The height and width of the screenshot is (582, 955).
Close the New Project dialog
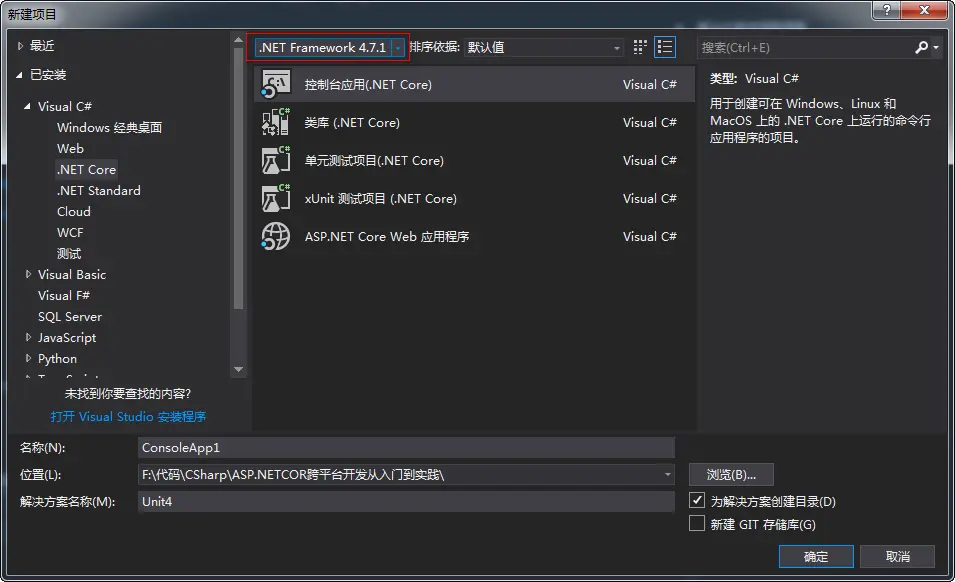pyautogui.click(x=924, y=10)
